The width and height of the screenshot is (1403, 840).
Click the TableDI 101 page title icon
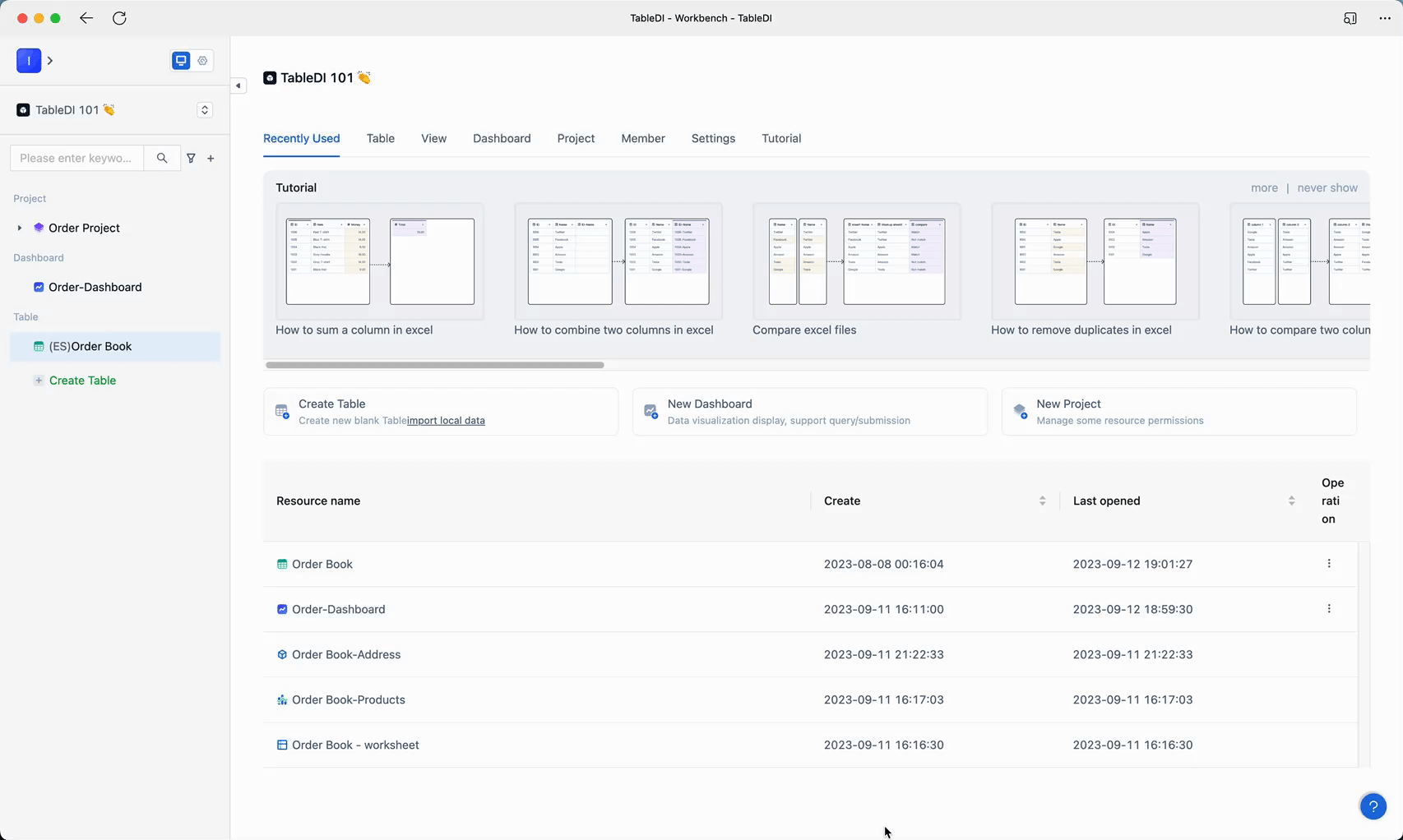[270, 78]
